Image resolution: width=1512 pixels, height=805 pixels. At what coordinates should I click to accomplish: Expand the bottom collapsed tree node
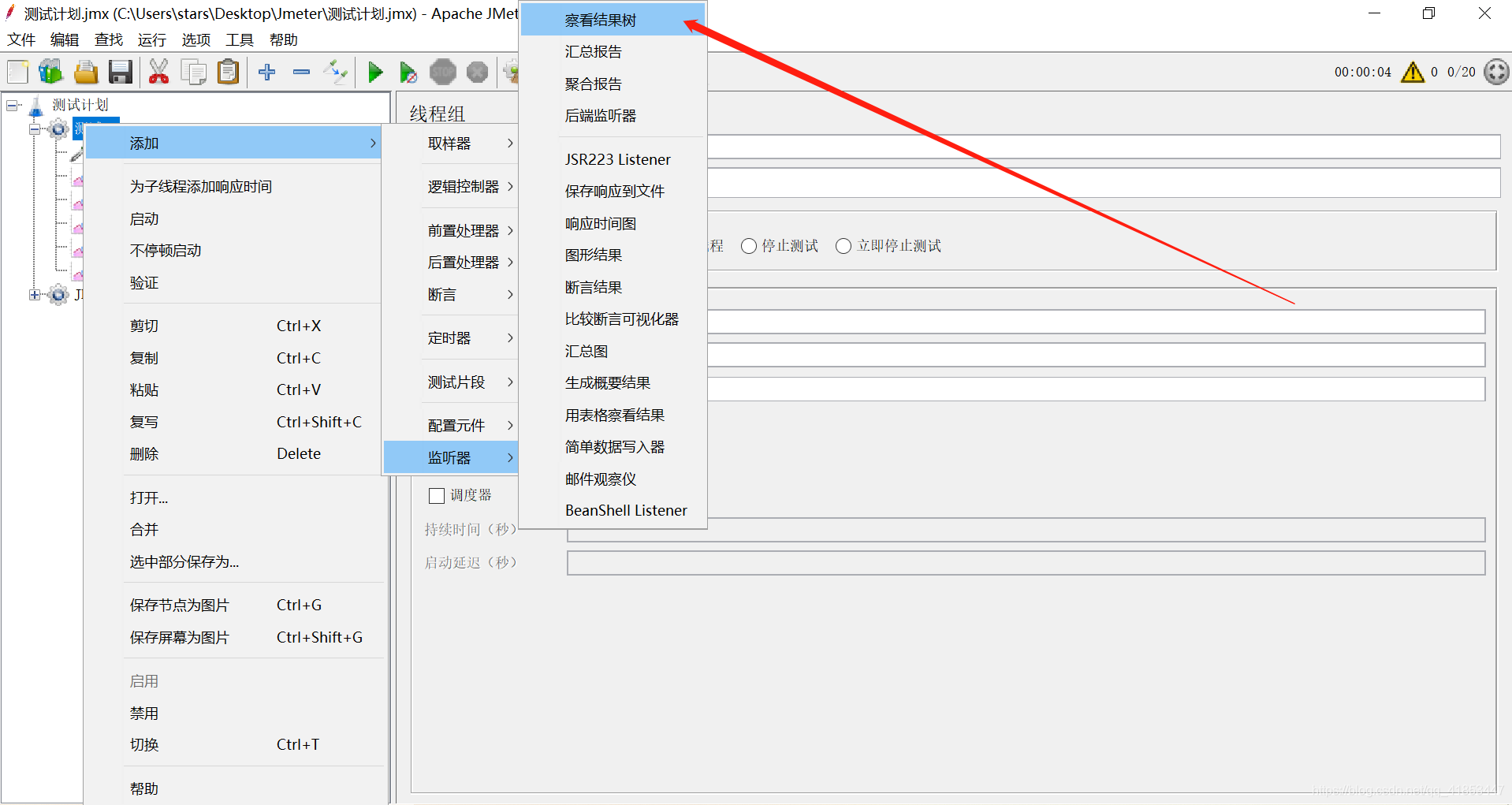(35, 295)
